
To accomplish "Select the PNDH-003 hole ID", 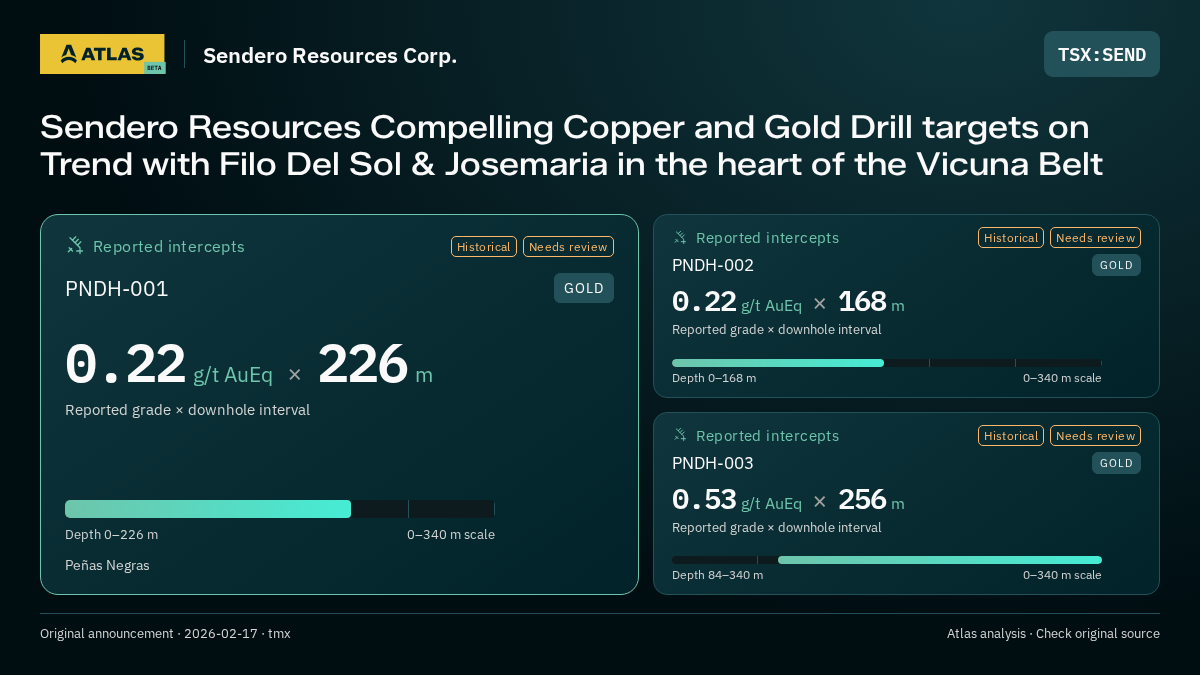I will pyautogui.click(x=713, y=463).
